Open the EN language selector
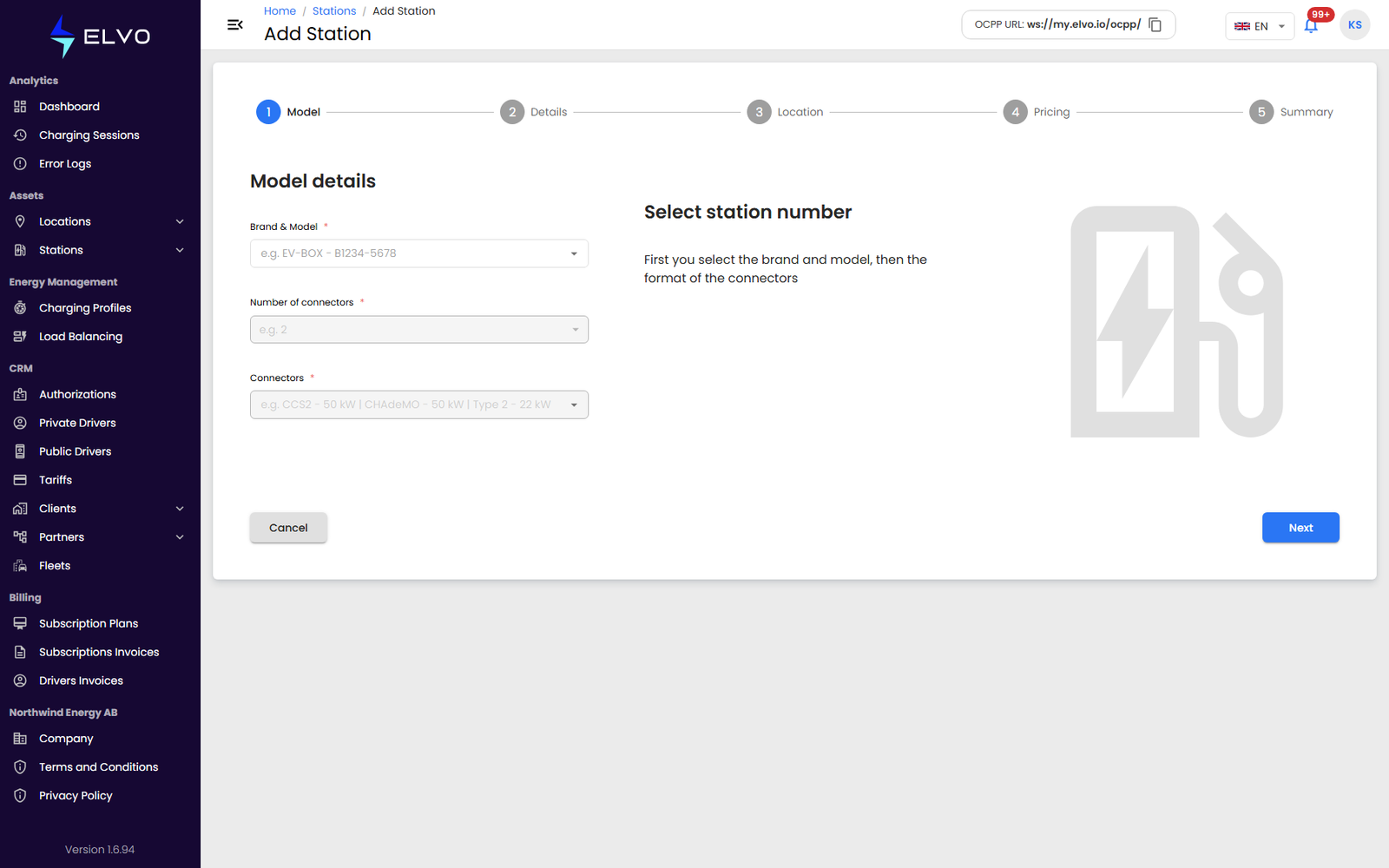 pos(1260,26)
